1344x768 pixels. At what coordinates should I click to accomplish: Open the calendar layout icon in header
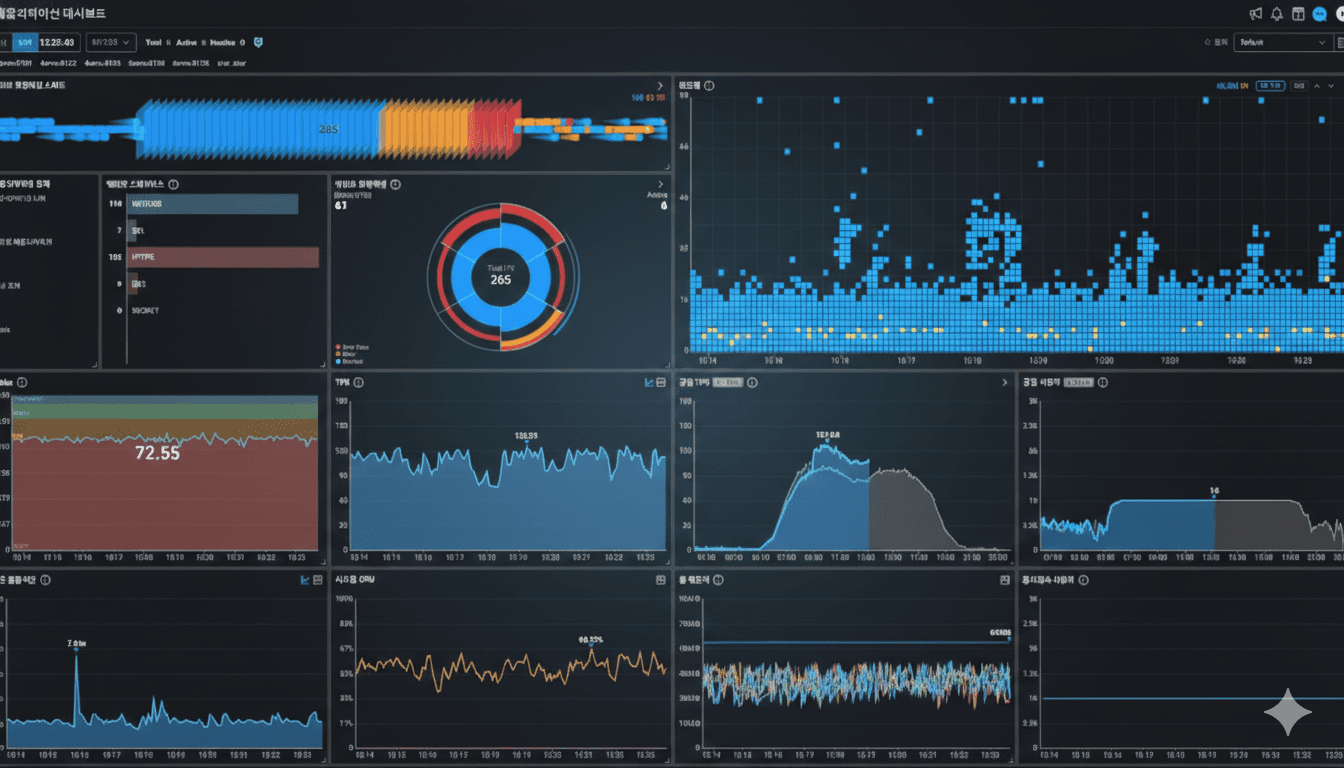[x=1298, y=14]
